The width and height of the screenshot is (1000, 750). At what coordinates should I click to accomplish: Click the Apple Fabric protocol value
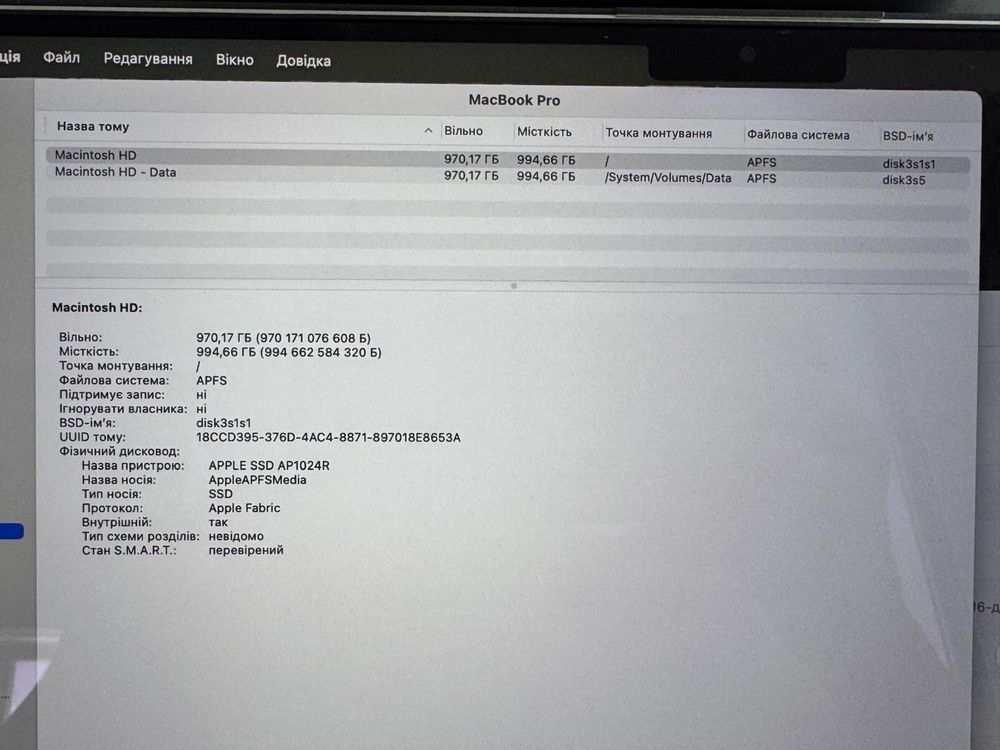pos(244,508)
